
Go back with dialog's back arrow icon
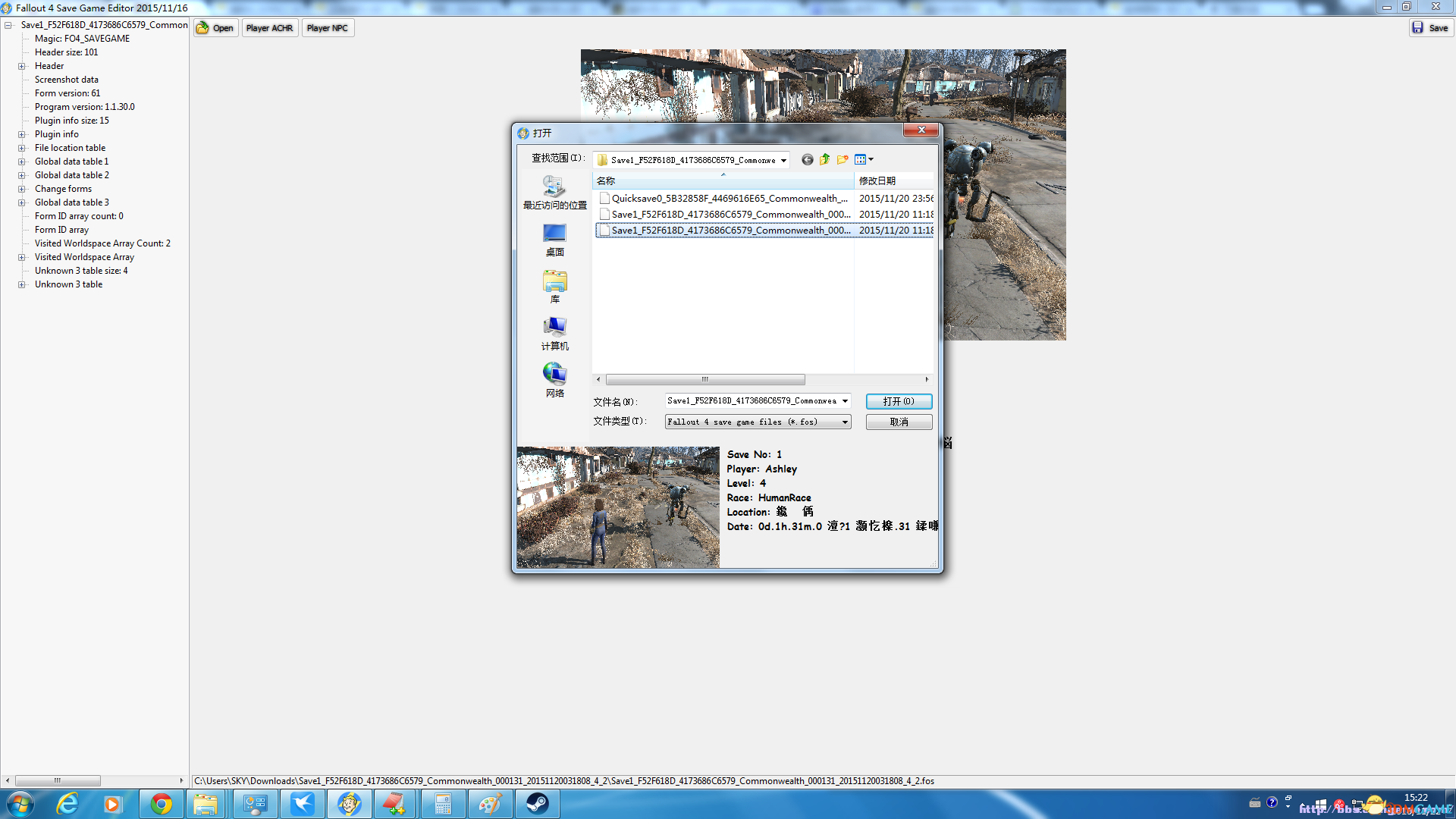[x=807, y=159]
